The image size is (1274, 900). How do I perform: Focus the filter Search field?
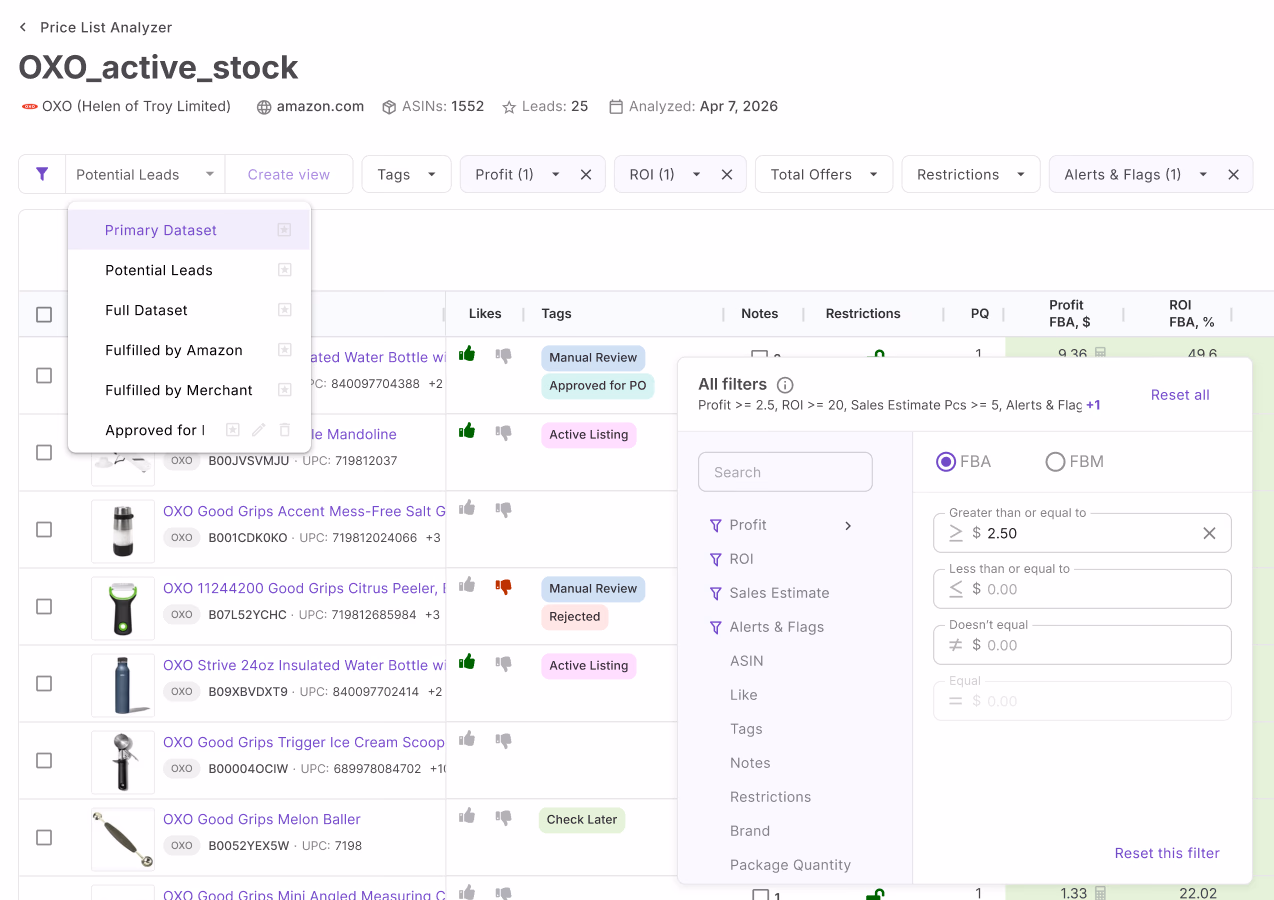785,472
